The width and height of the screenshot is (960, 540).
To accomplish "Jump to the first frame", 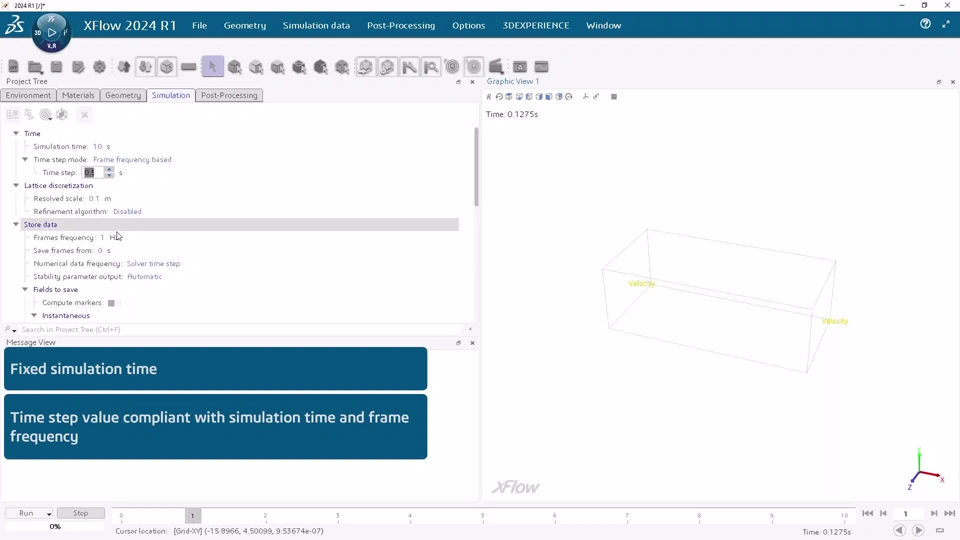I will (868, 513).
